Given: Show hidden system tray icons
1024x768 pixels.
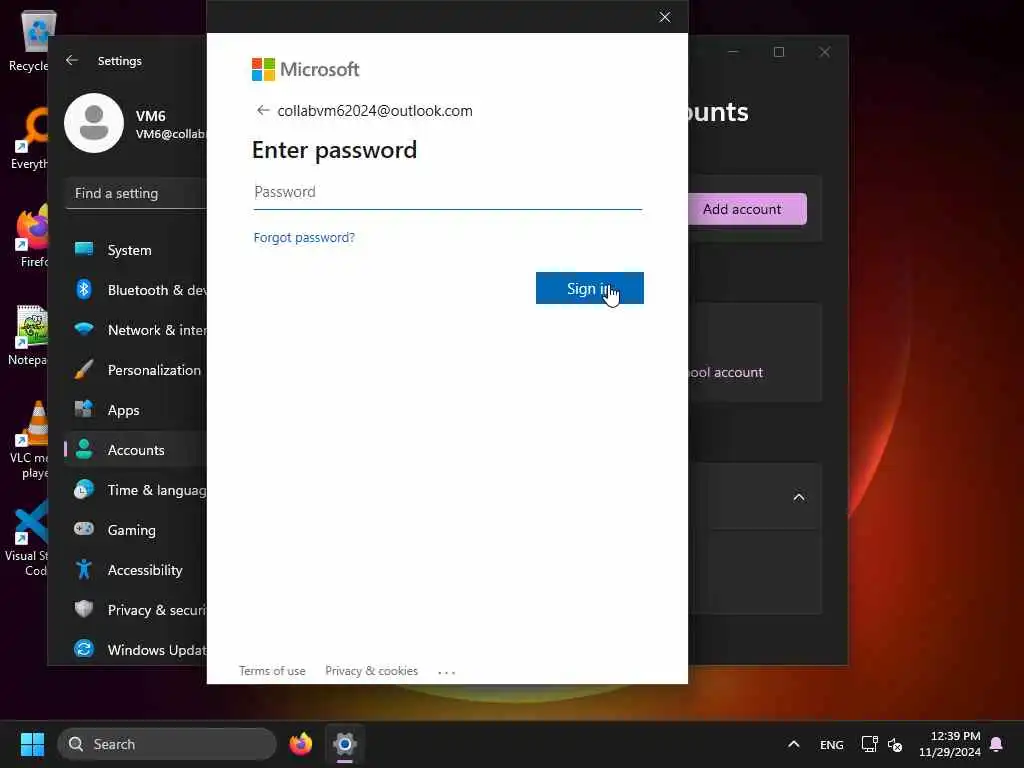Looking at the screenshot, I should (793, 744).
